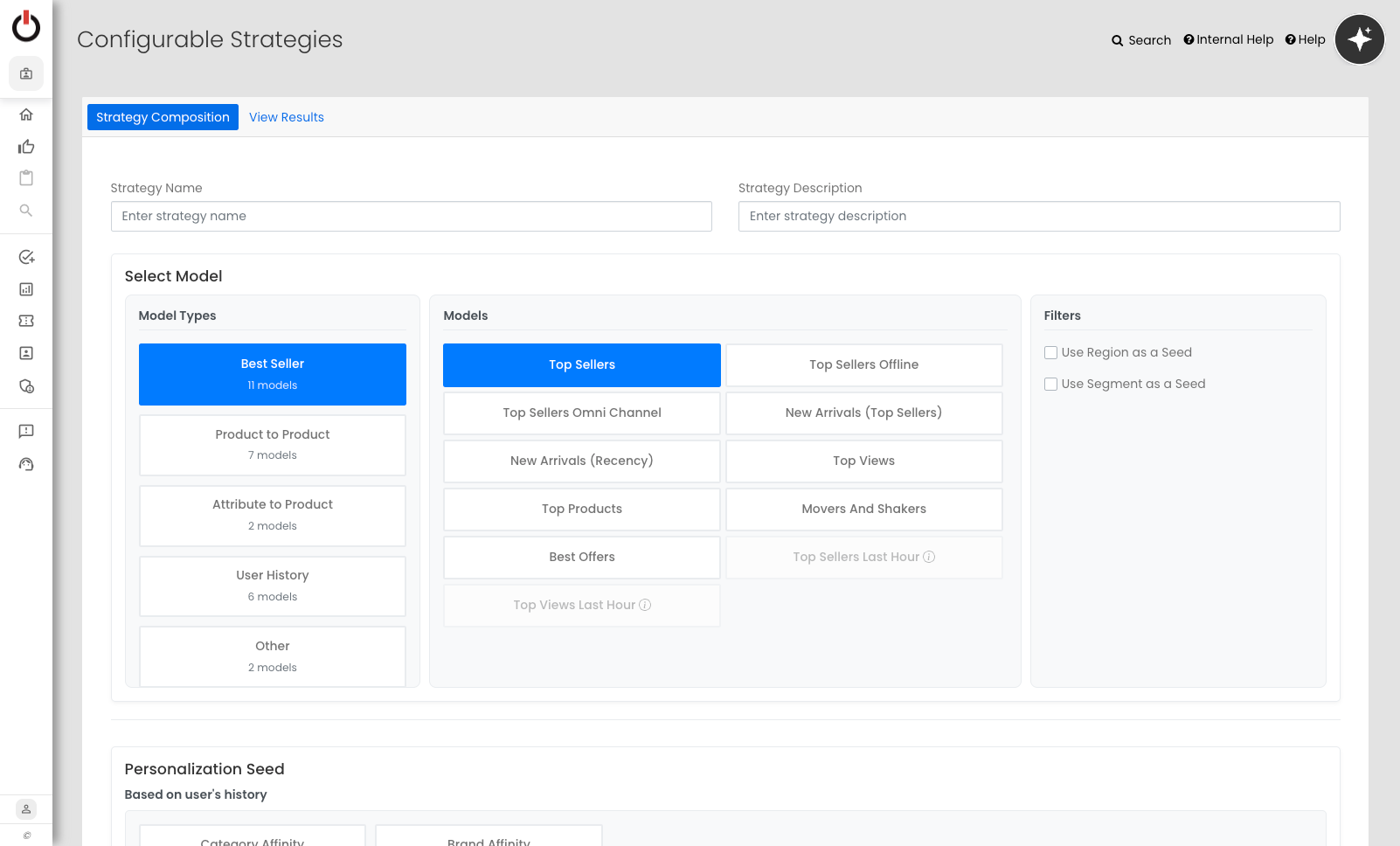Click the thumbs-up recommendations sidebar icon

pos(26,147)
